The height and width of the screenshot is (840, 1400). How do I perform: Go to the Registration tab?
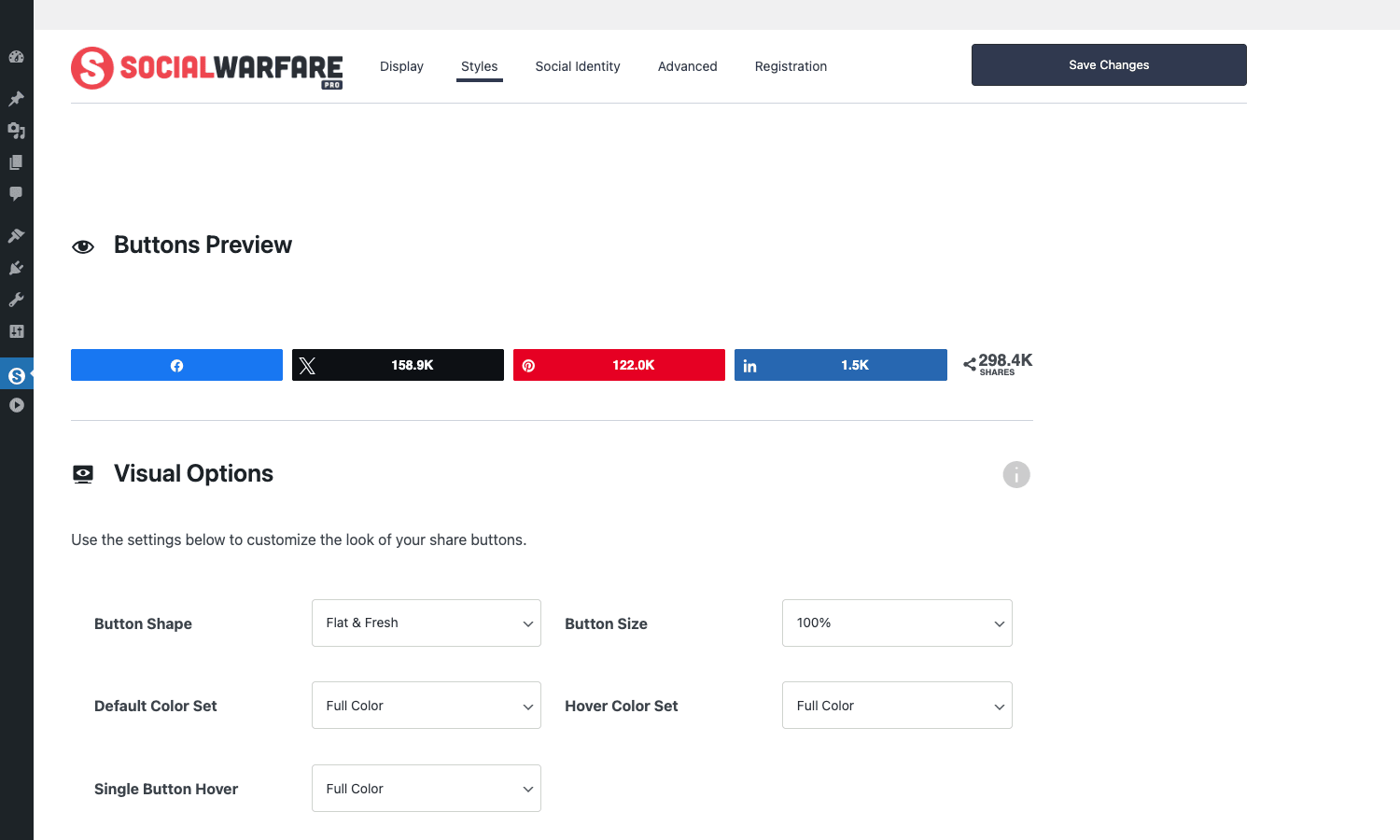pyautogui.click(x=791, y=66)
